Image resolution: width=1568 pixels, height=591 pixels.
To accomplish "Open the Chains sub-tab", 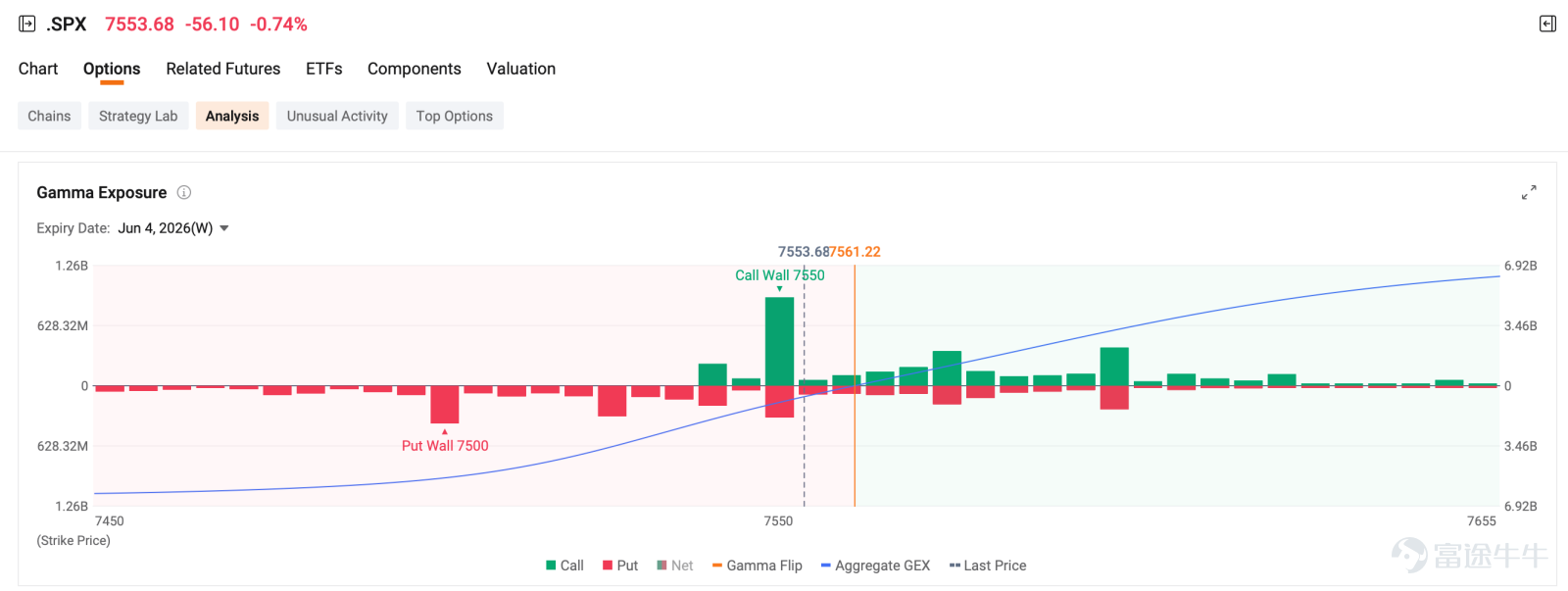I will tap(49, 116).
